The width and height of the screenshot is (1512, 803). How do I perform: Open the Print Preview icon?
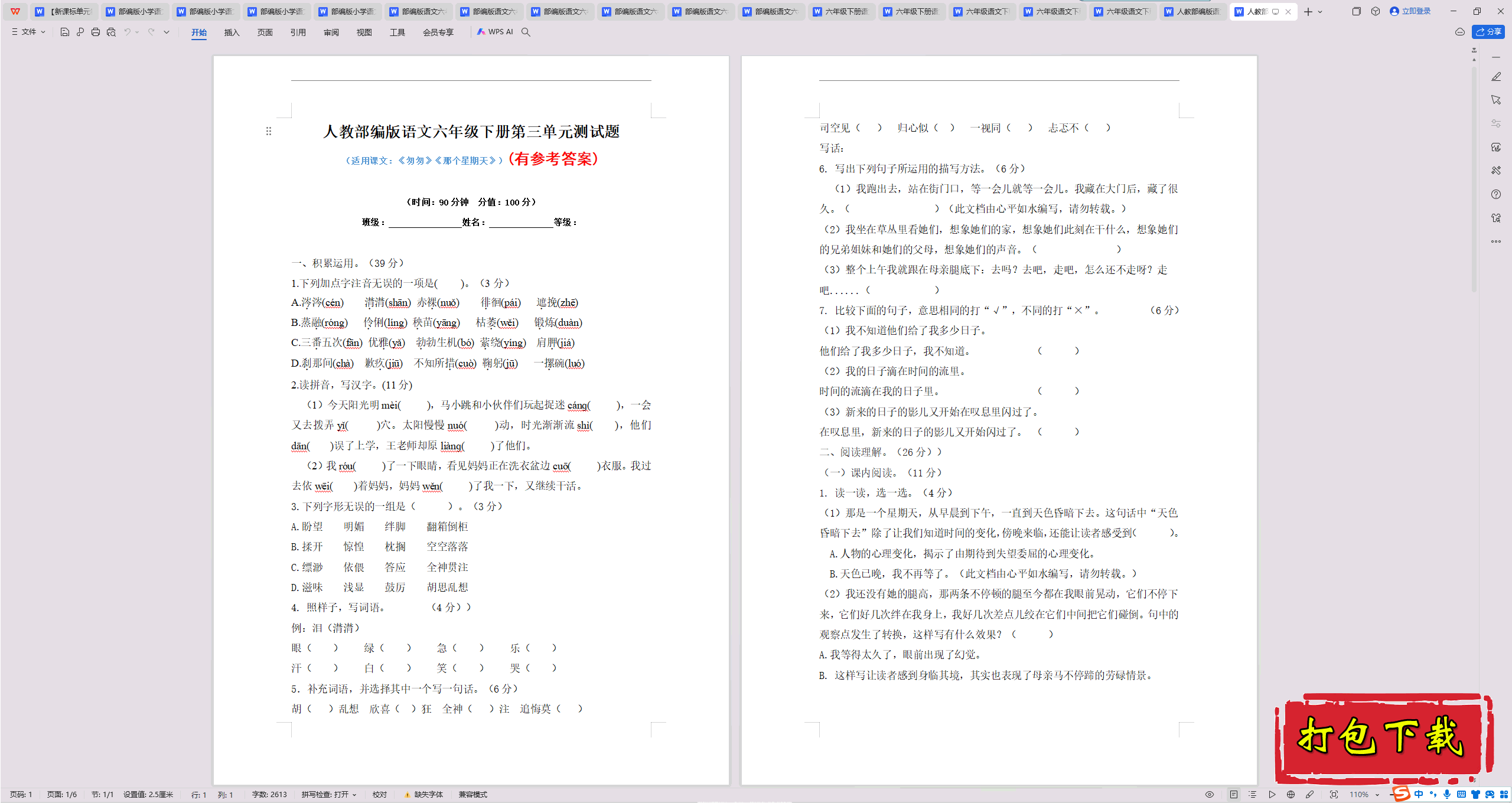pyautogui.click(x=111, y=32)
